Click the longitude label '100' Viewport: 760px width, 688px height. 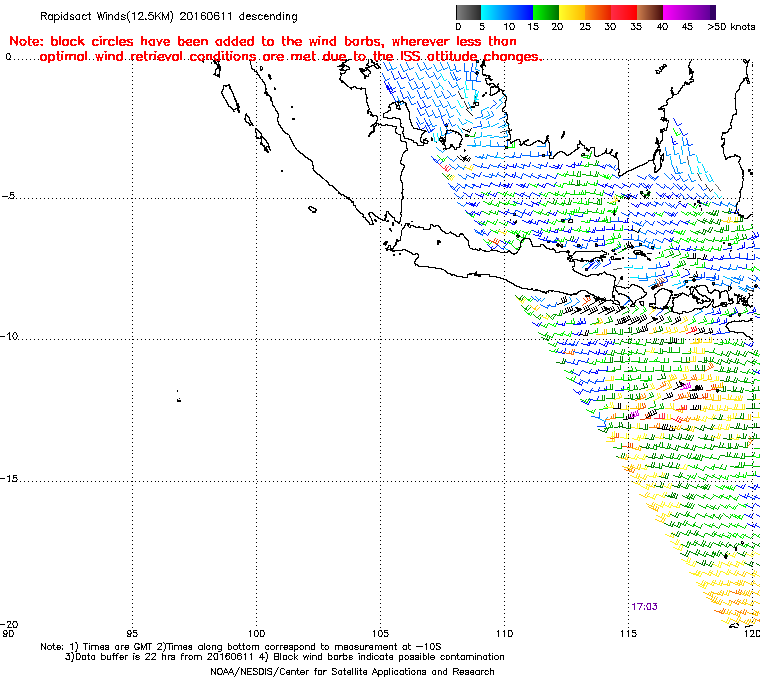[256, 633]
